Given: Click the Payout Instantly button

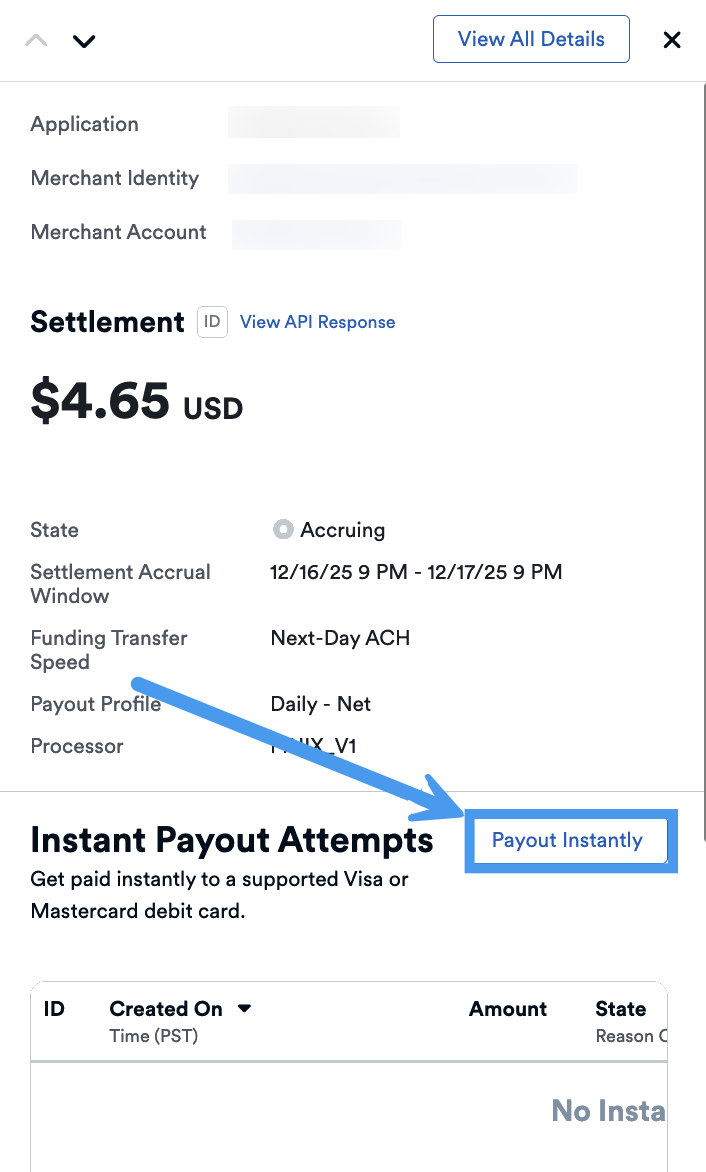Looking at the screenshot, I should coord(570,841).
